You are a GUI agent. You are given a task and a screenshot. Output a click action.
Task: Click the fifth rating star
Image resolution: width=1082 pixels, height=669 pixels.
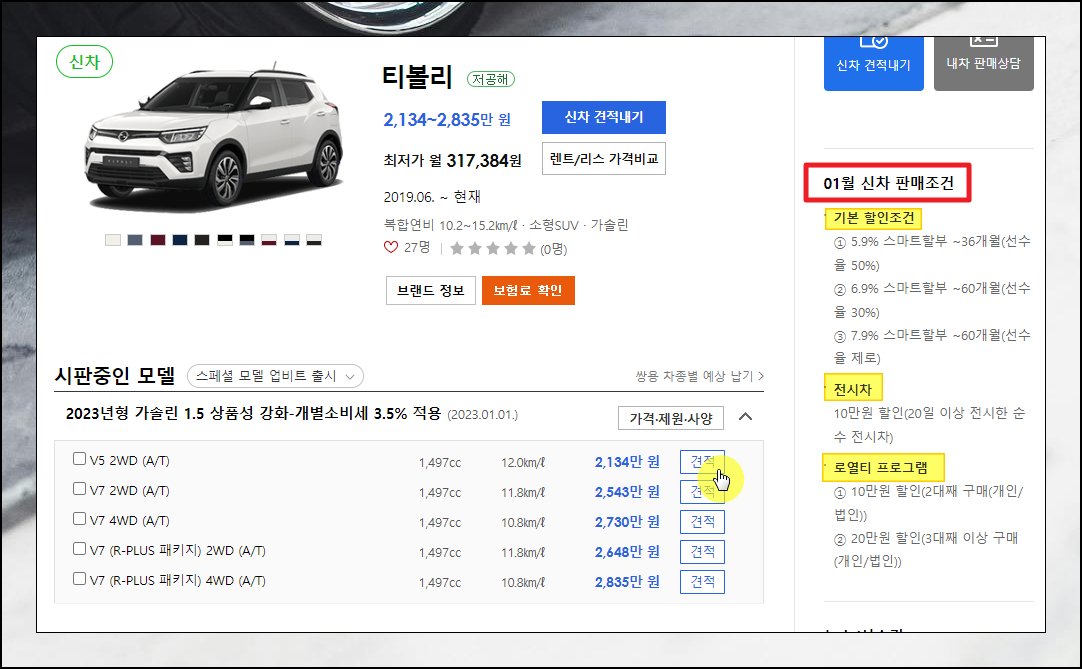click(x=529, y=249)
